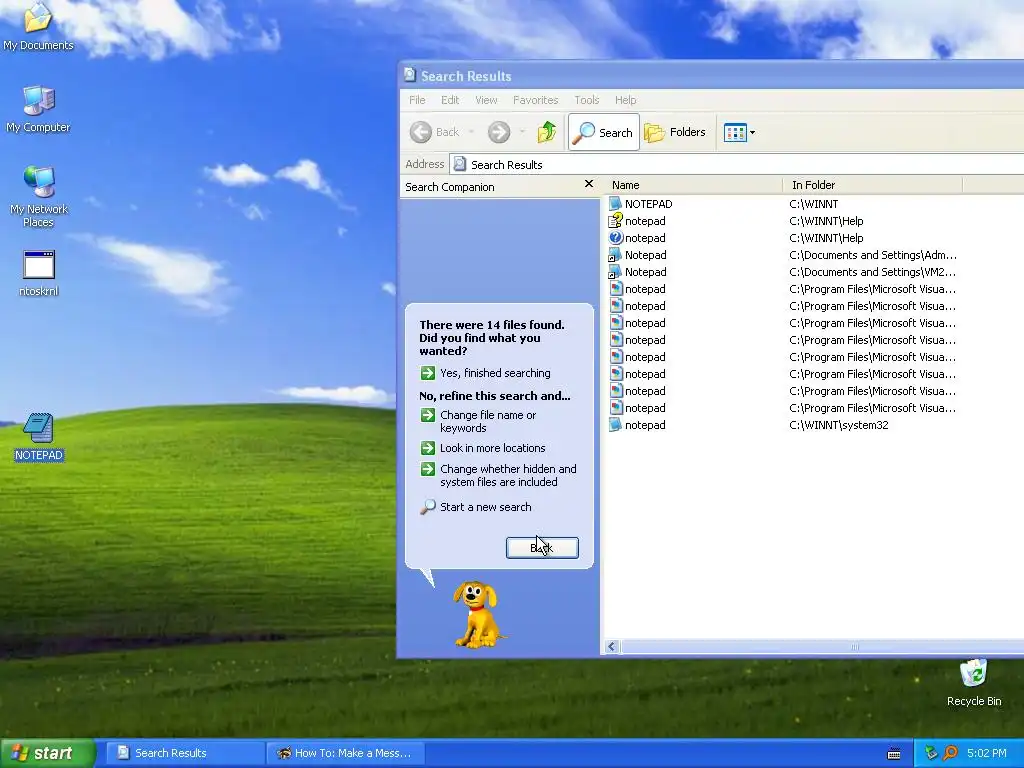Image resolution: width=1024 pixels, height=768 pixels.
Task: Open the Tools menu
Action: pos(586,100)
